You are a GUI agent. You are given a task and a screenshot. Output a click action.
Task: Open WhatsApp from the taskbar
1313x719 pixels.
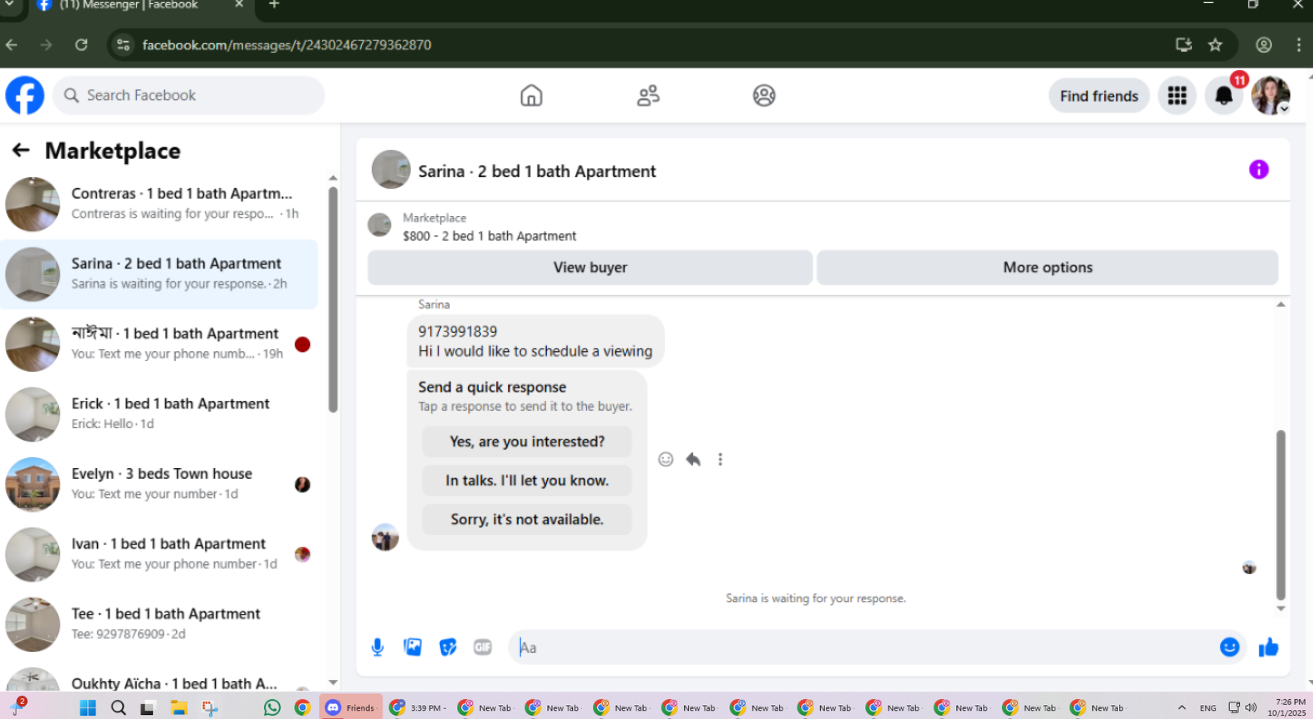[272, 708]
